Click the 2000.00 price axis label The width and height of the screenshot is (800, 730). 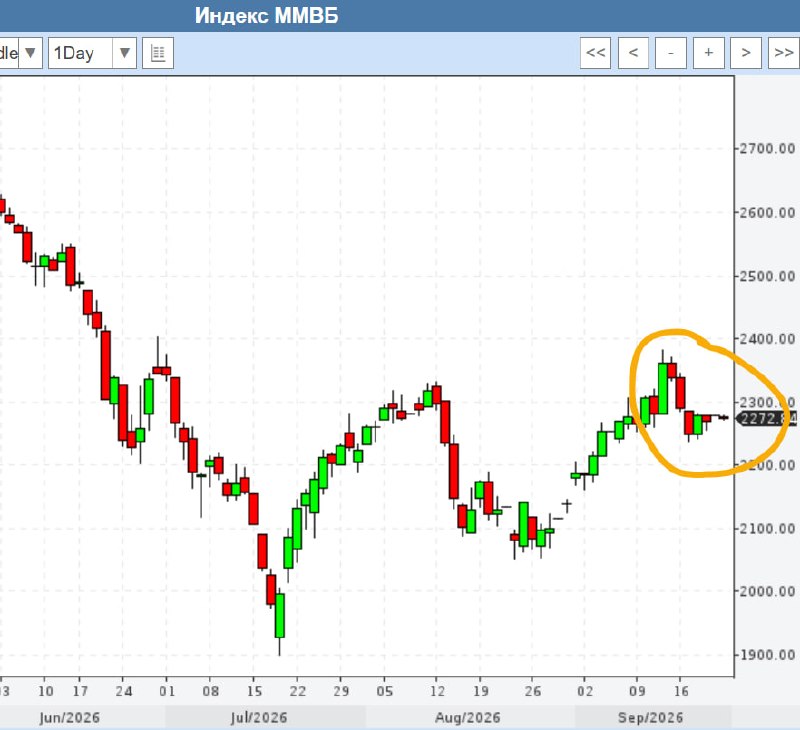click(767, 591)
